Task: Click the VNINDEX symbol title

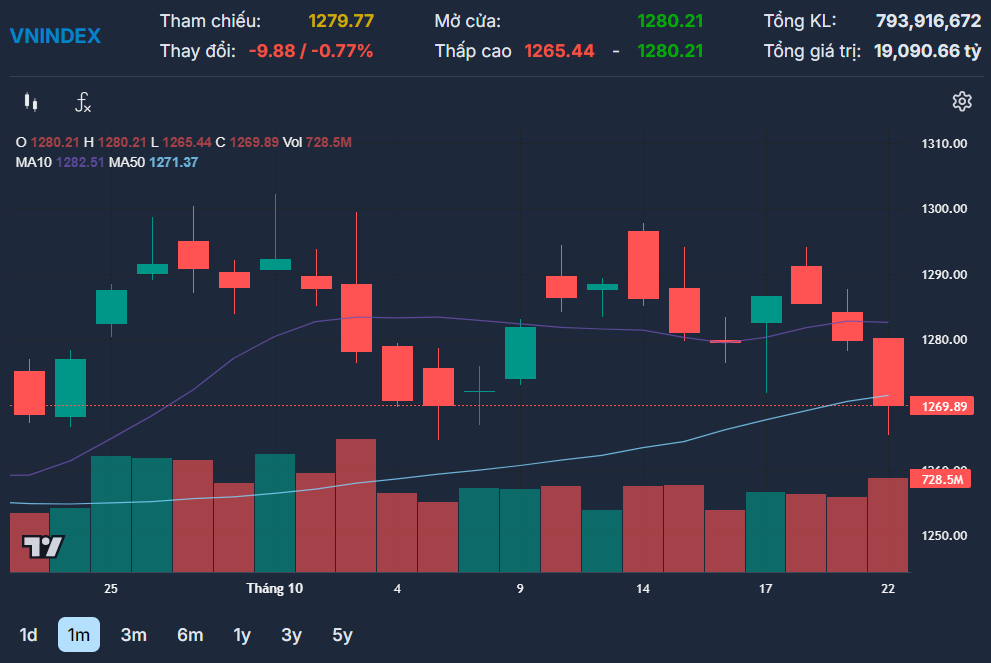Action: 55,36
